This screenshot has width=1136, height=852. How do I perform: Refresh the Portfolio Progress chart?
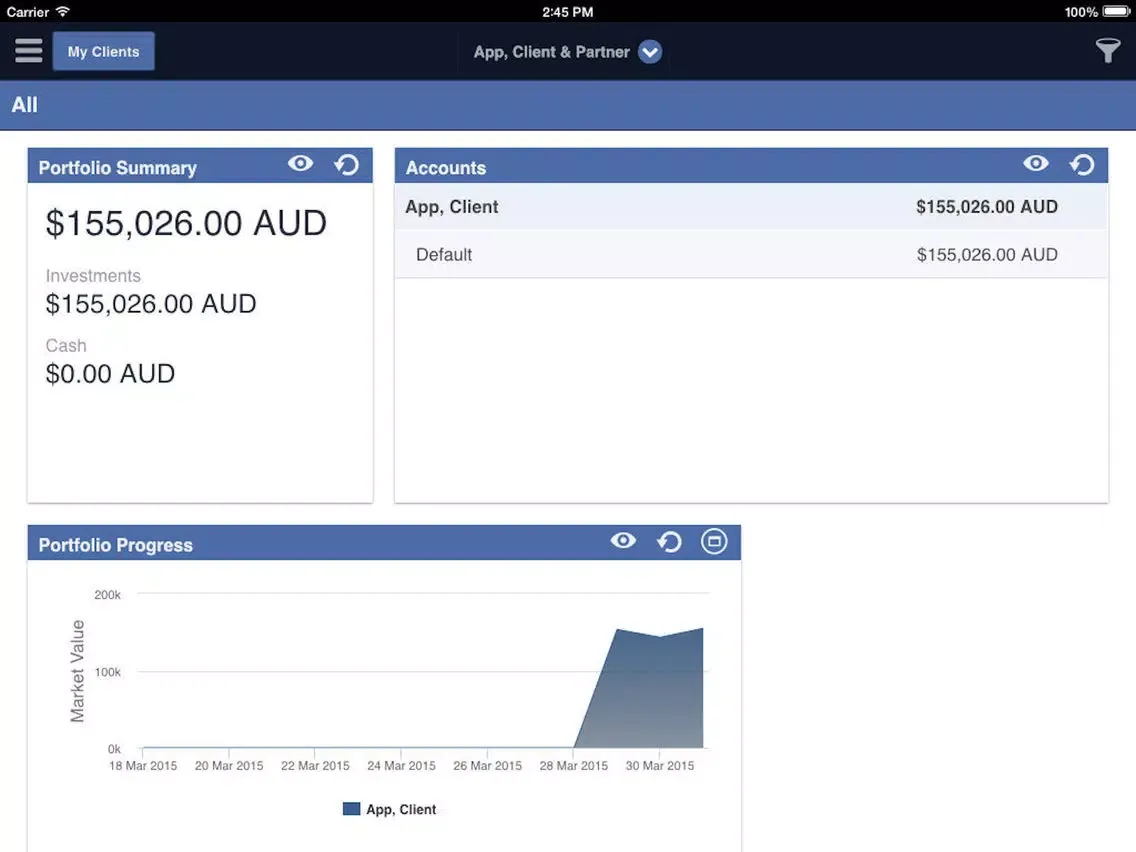[669, 542]
